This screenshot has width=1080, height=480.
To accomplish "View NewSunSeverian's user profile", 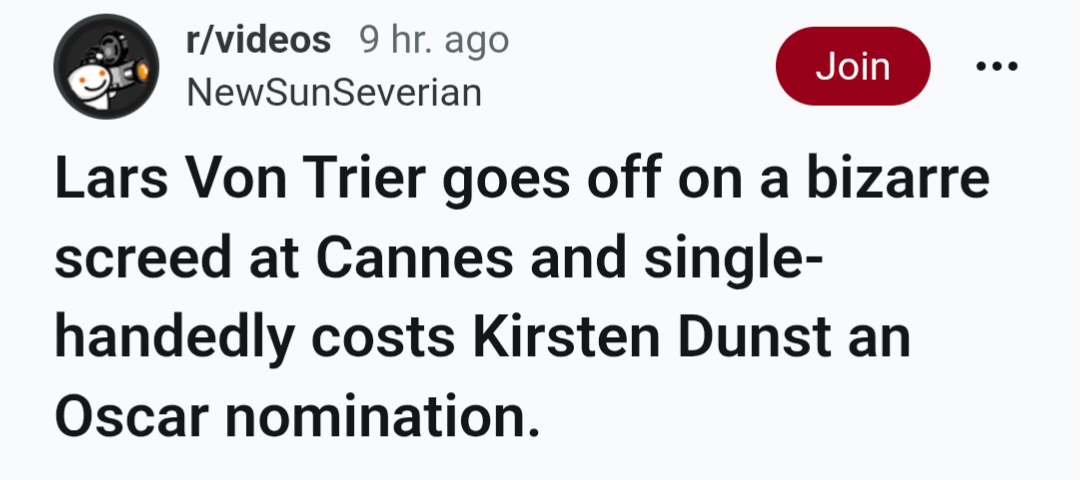I will point(334,93).
